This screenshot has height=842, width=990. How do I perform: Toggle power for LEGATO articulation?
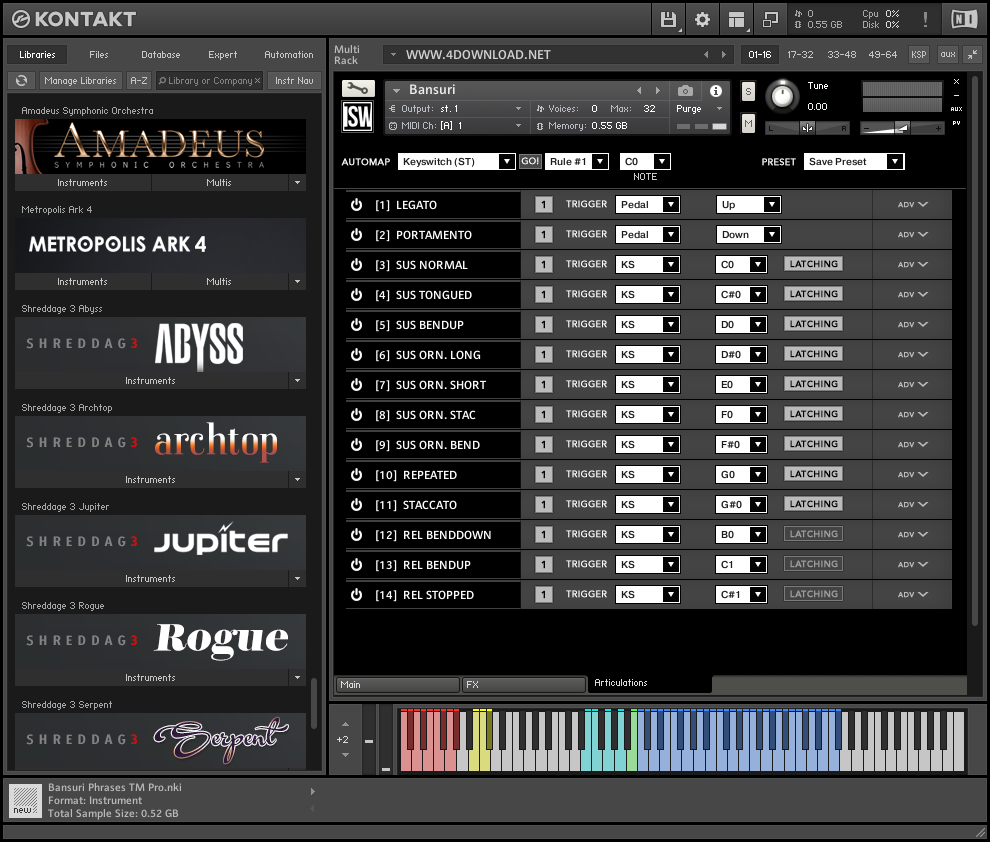pos(357,205)
